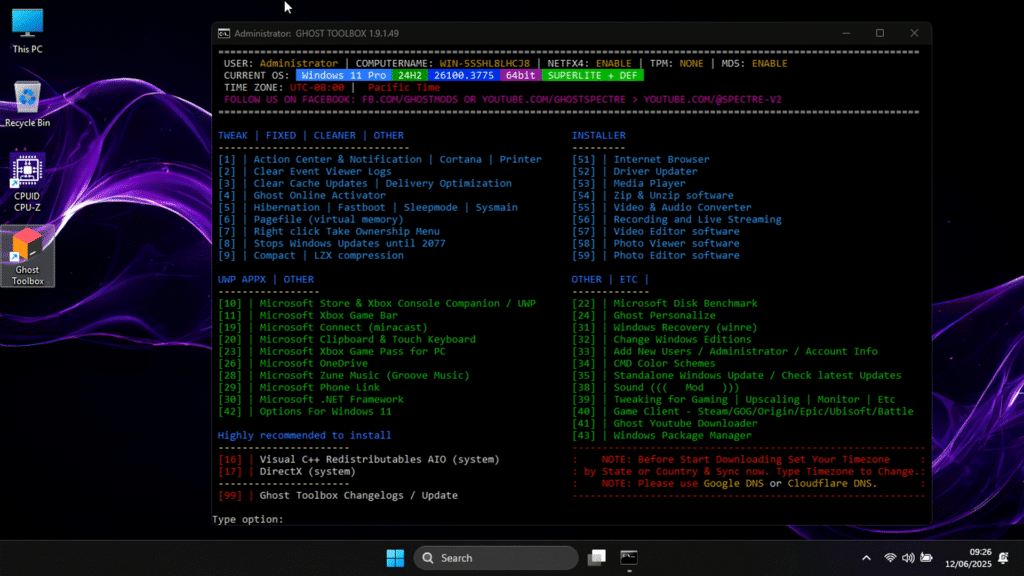Click the text 'Video Editor software'
The image size is (1024, 576).
(677, 231)
